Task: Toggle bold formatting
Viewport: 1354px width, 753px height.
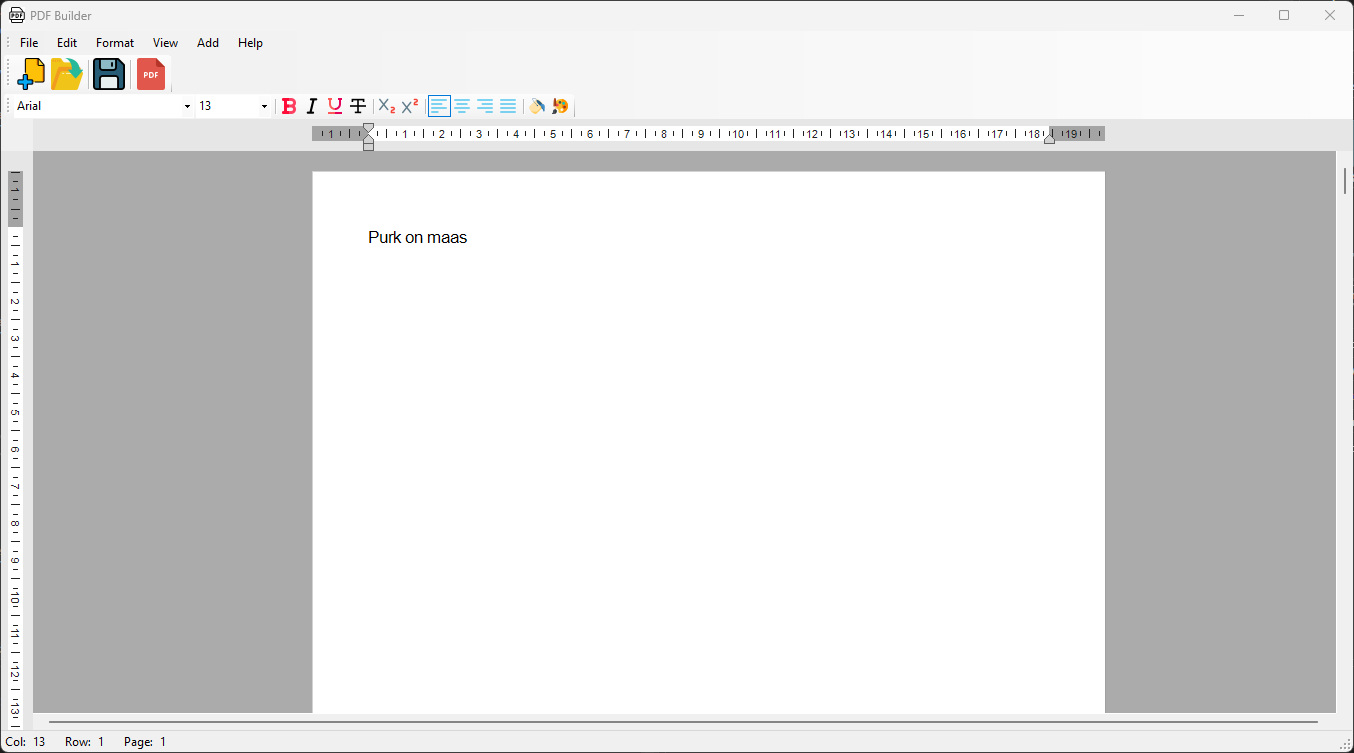Action: [289, 106]
